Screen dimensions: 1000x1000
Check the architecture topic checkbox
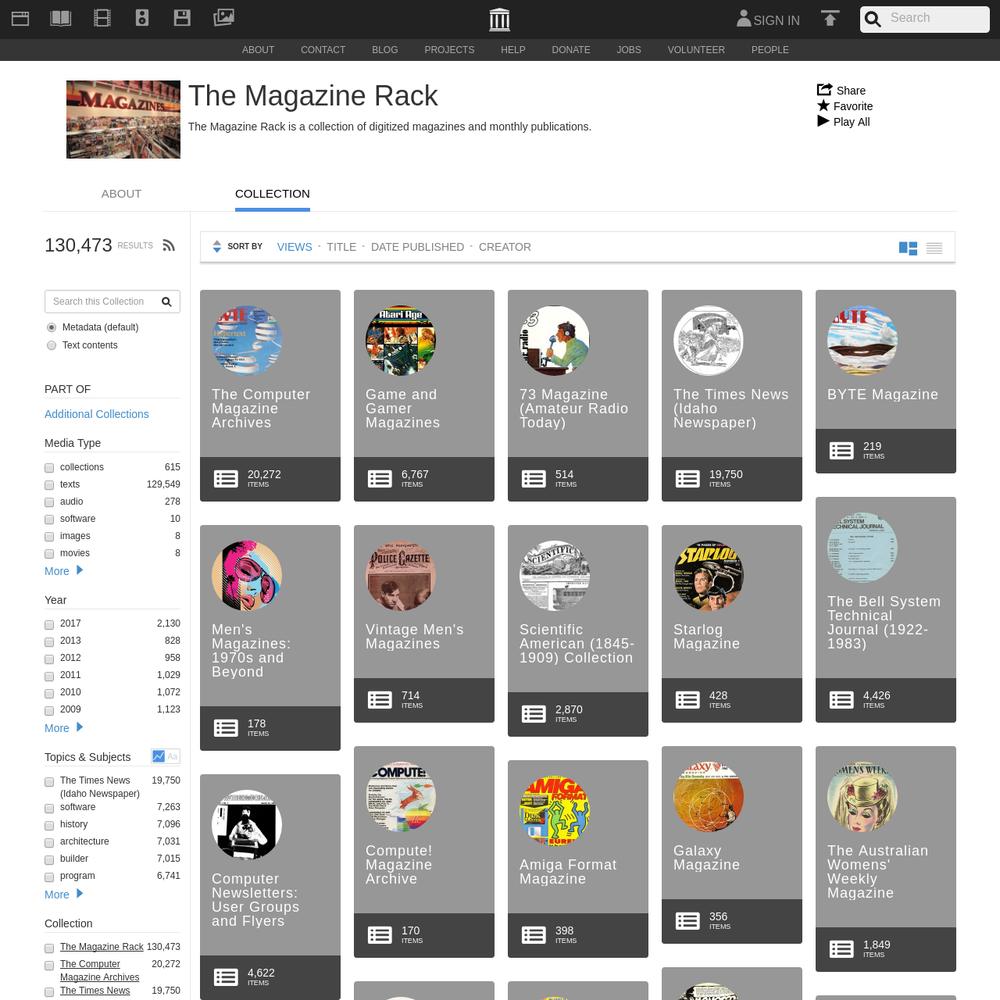(49, 842)
